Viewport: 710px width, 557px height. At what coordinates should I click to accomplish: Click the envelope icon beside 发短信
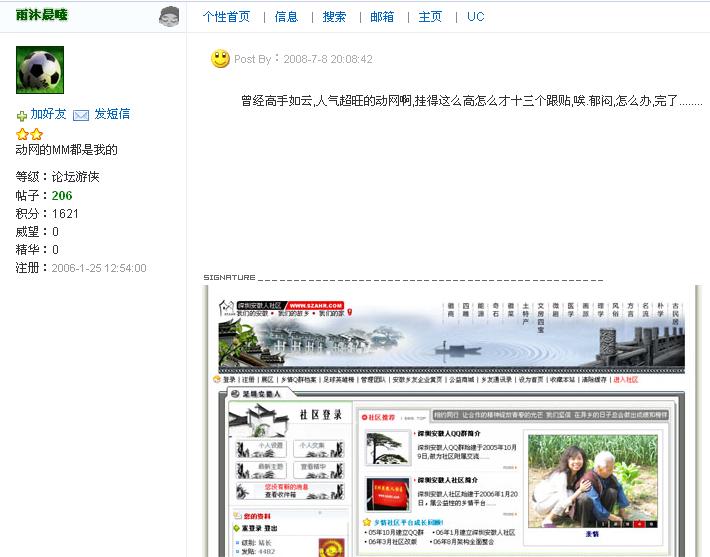[x=81, y=115]
